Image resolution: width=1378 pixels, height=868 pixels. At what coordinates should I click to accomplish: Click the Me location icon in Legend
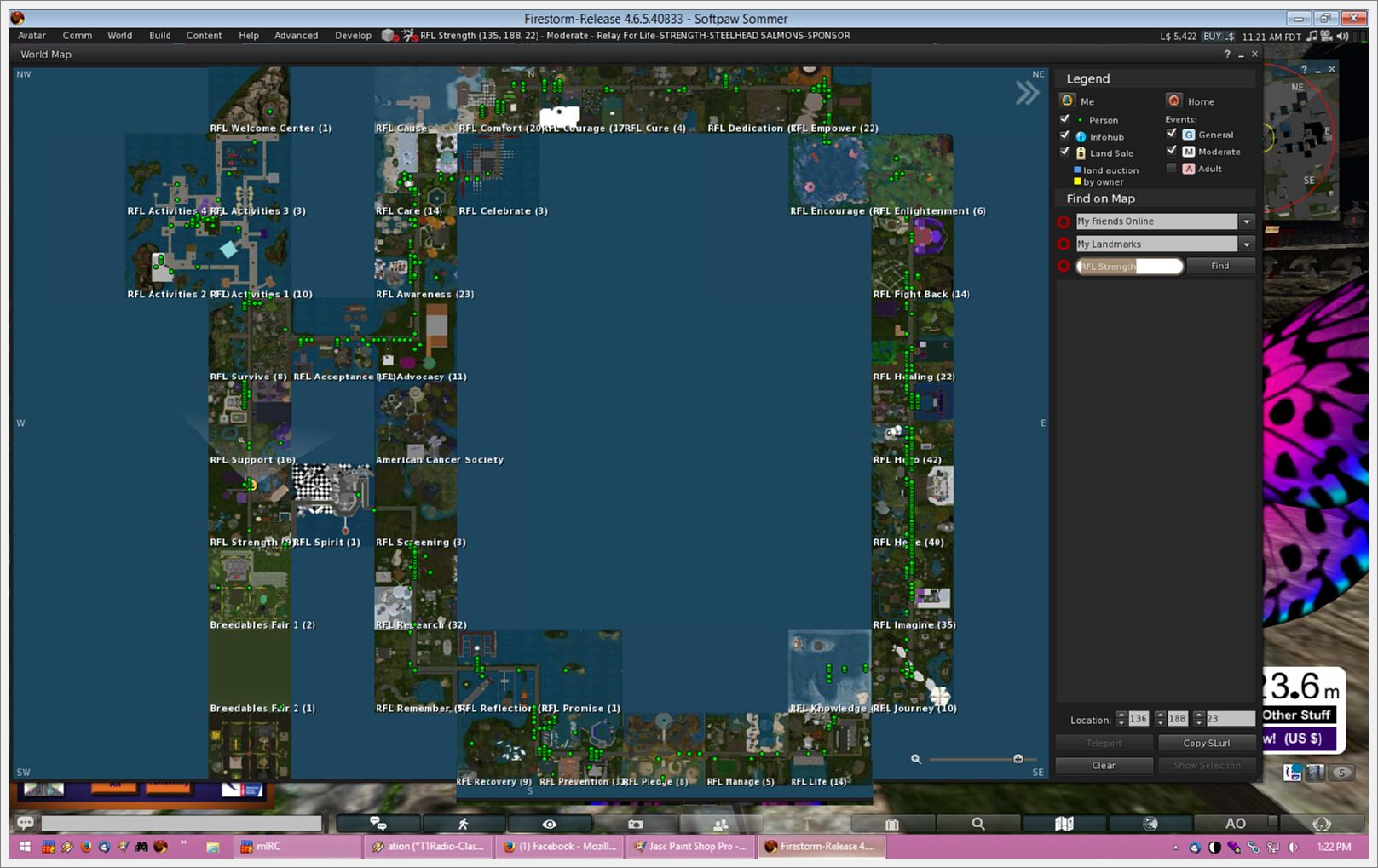[1067, 101]
